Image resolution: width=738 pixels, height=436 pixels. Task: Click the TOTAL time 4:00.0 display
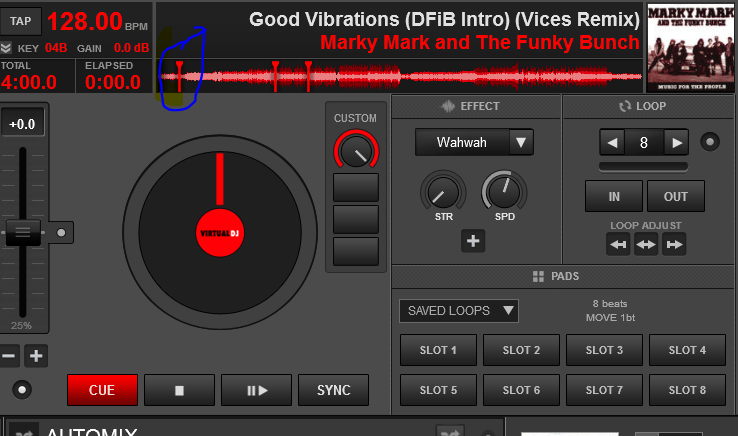(29, 82)
